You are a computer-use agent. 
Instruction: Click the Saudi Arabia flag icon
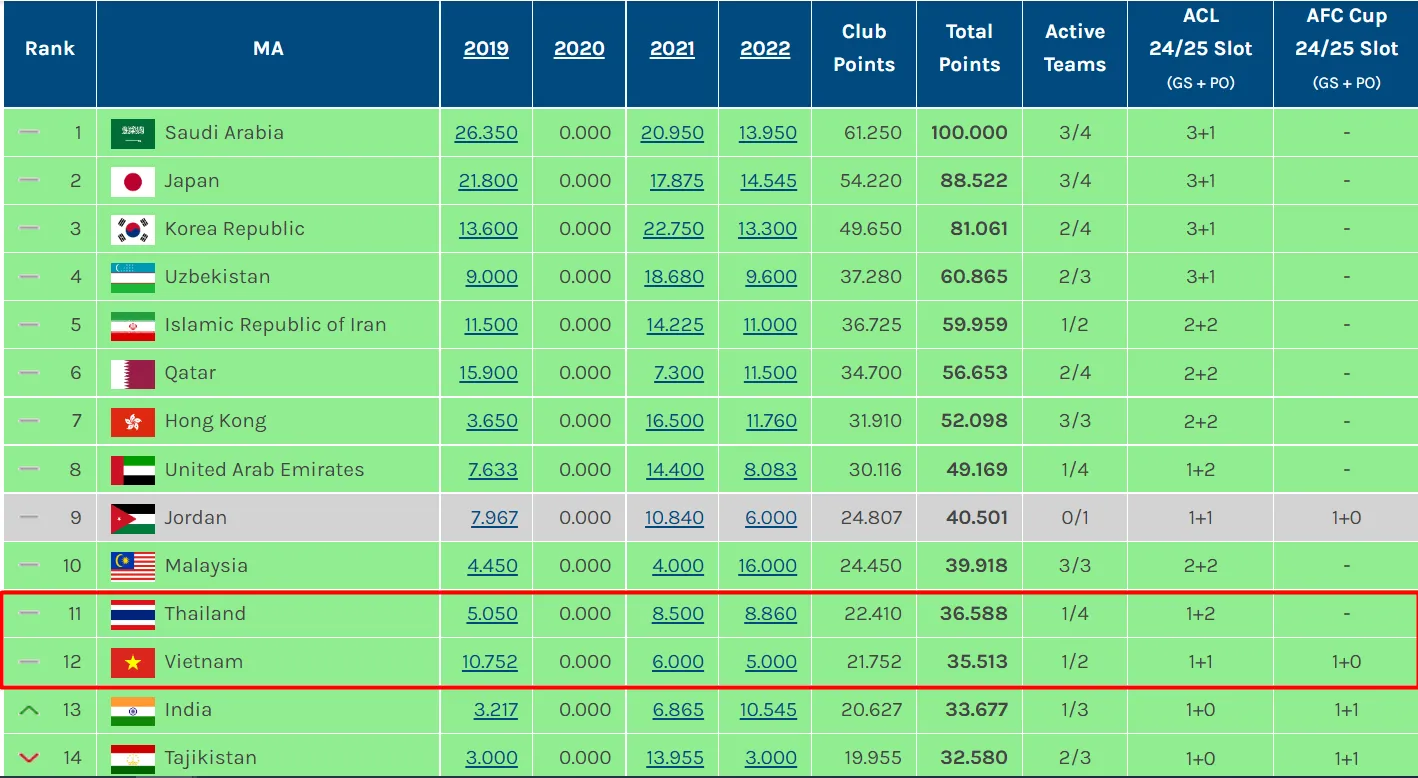pos(132,133)
